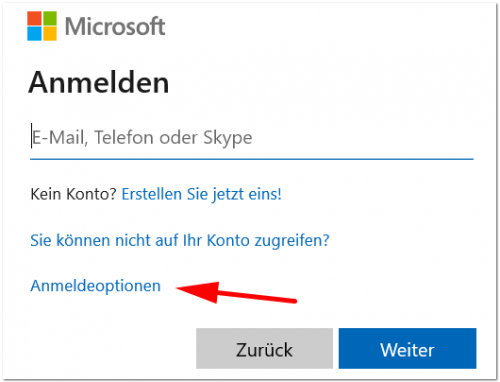Click the text cursor at the start of the email field

tap(32, 136)
